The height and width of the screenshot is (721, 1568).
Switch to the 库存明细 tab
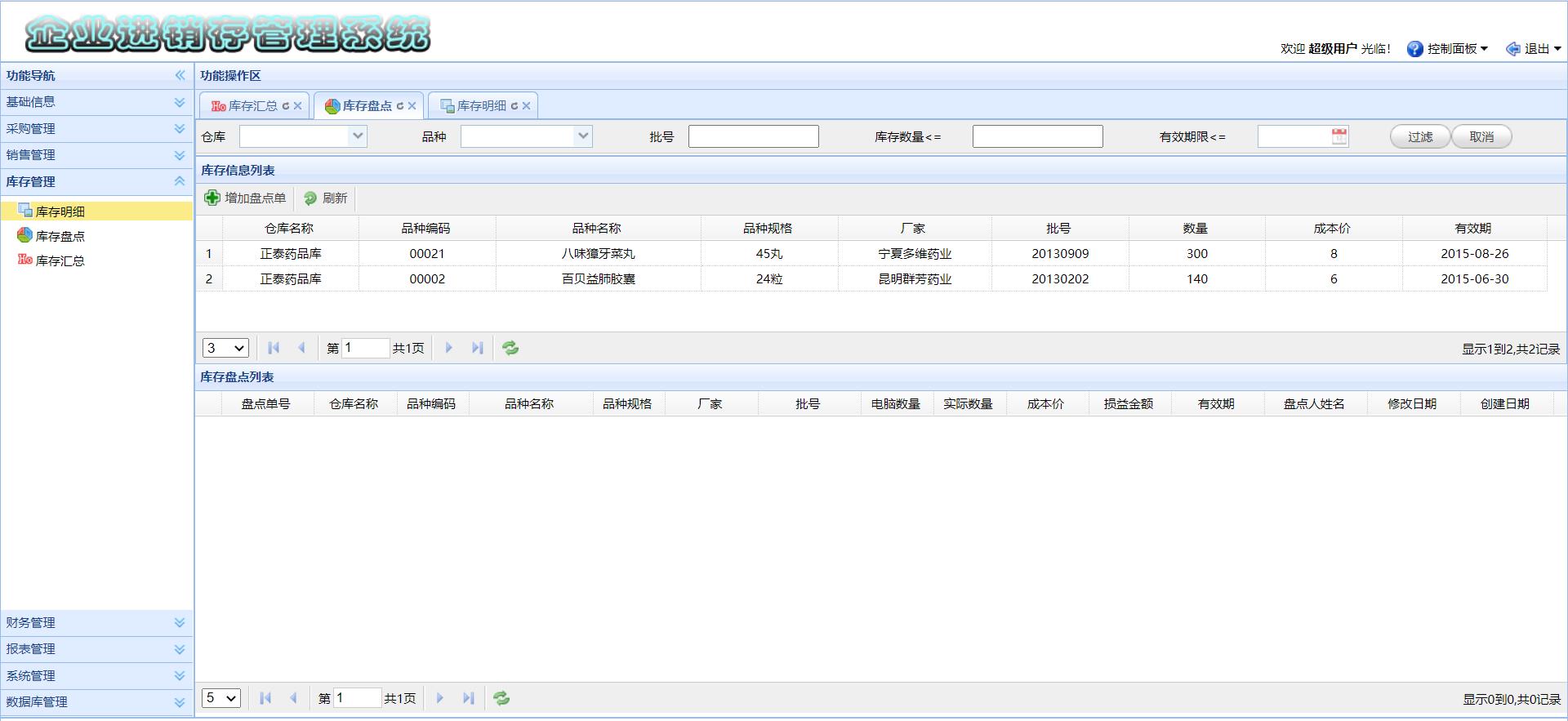click(481, 105)
